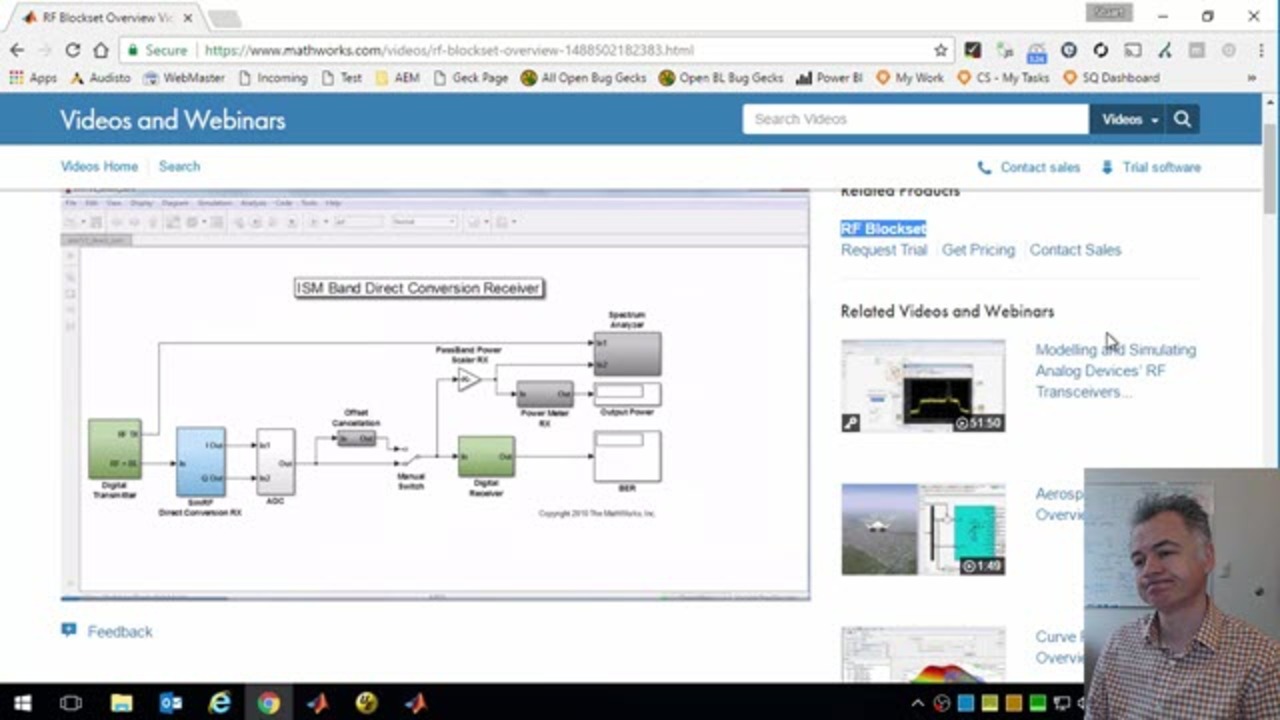This screenshot has width=1280, height=720.
Task: Click the video progress bar
Action: tap(435, 598)
